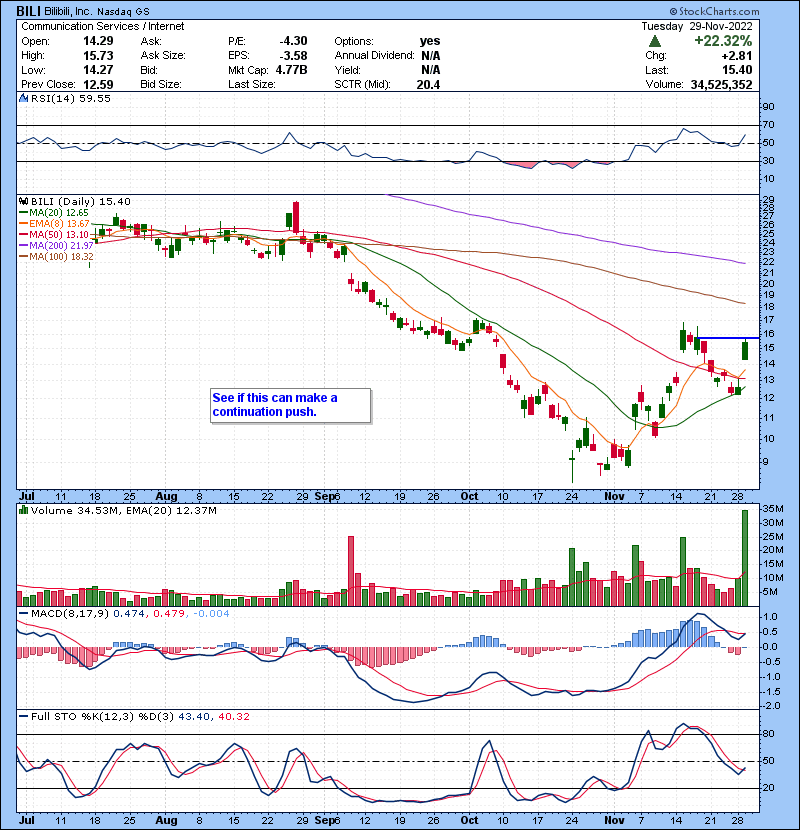Screen dimensions: 800x830
Task: Click the stochastic %K value 43.40
Action: tap(194, 717)
